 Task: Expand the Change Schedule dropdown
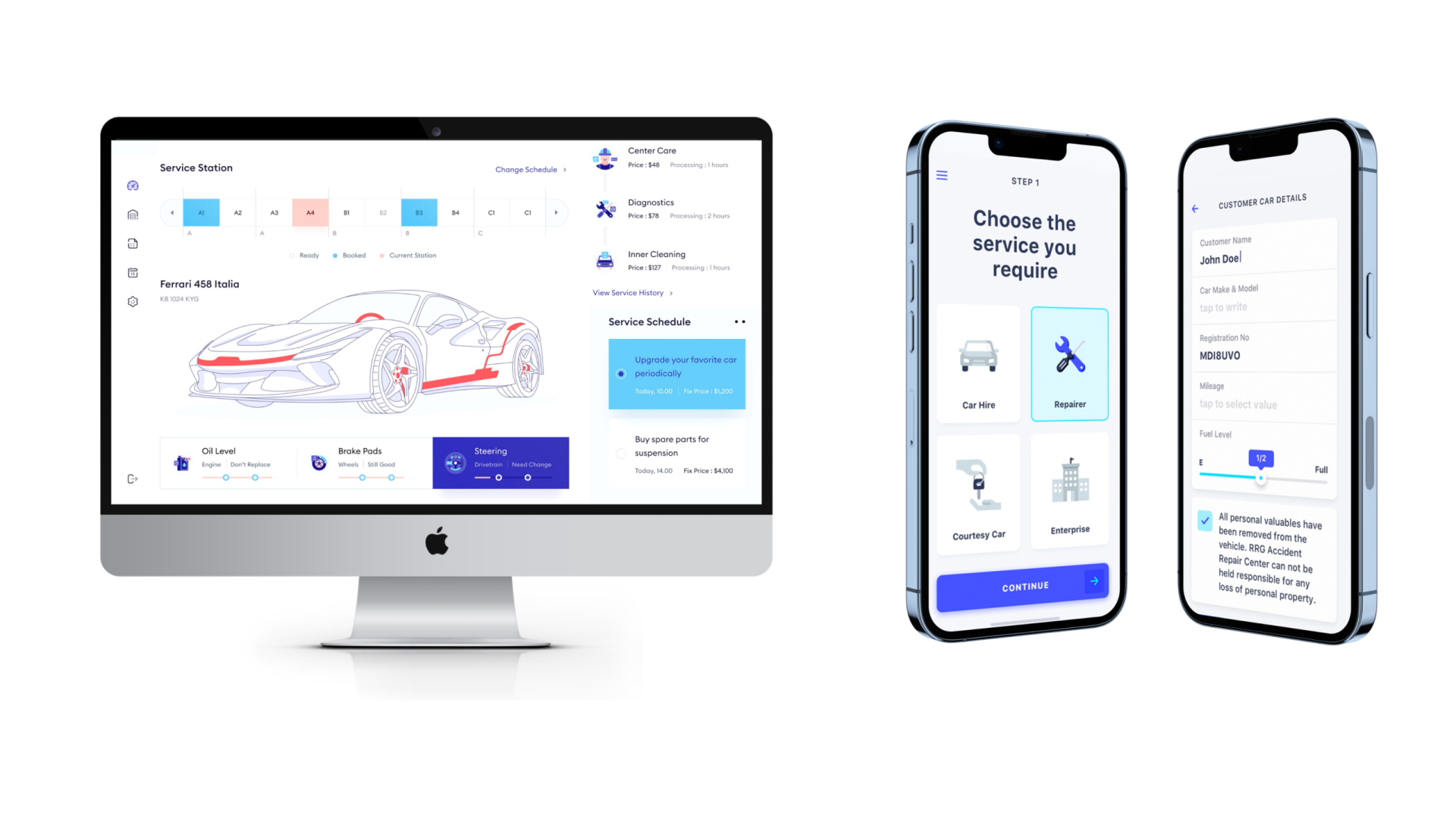(529, 170)
